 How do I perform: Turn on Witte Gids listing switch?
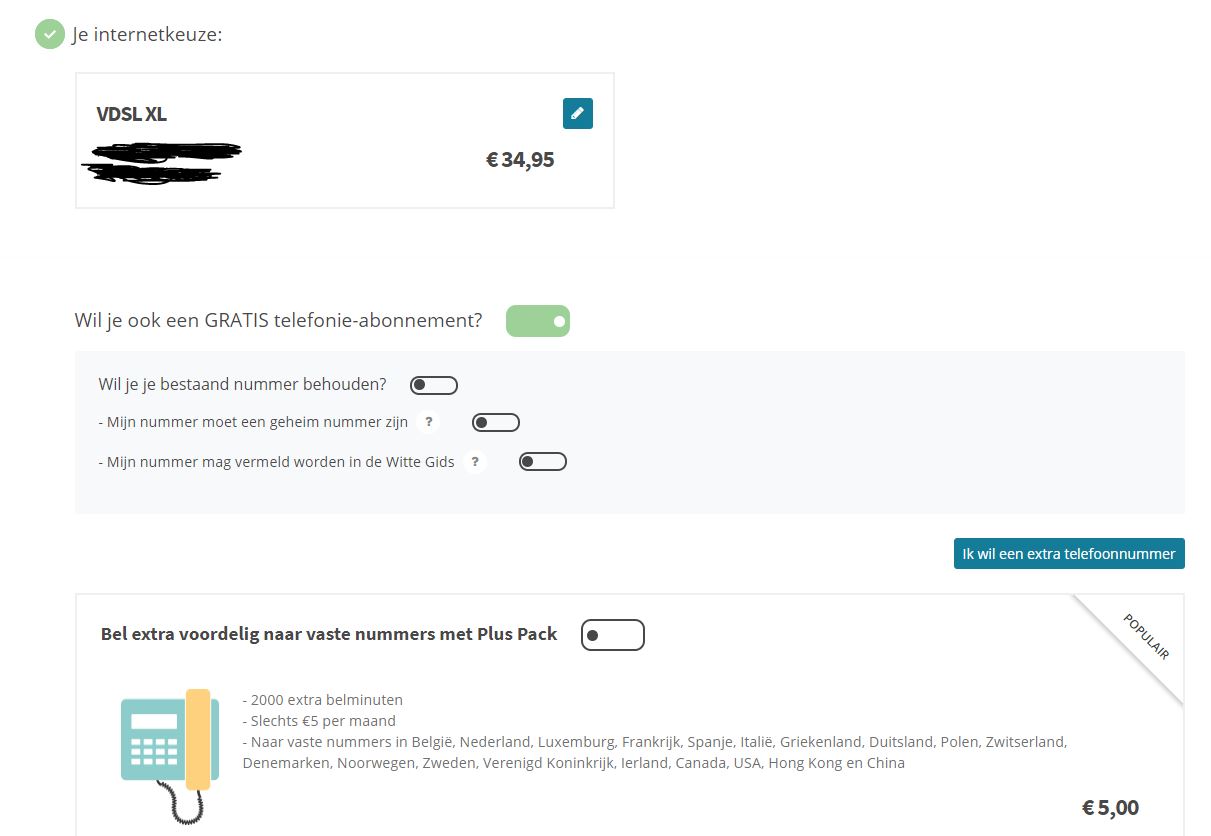(543, 462)
